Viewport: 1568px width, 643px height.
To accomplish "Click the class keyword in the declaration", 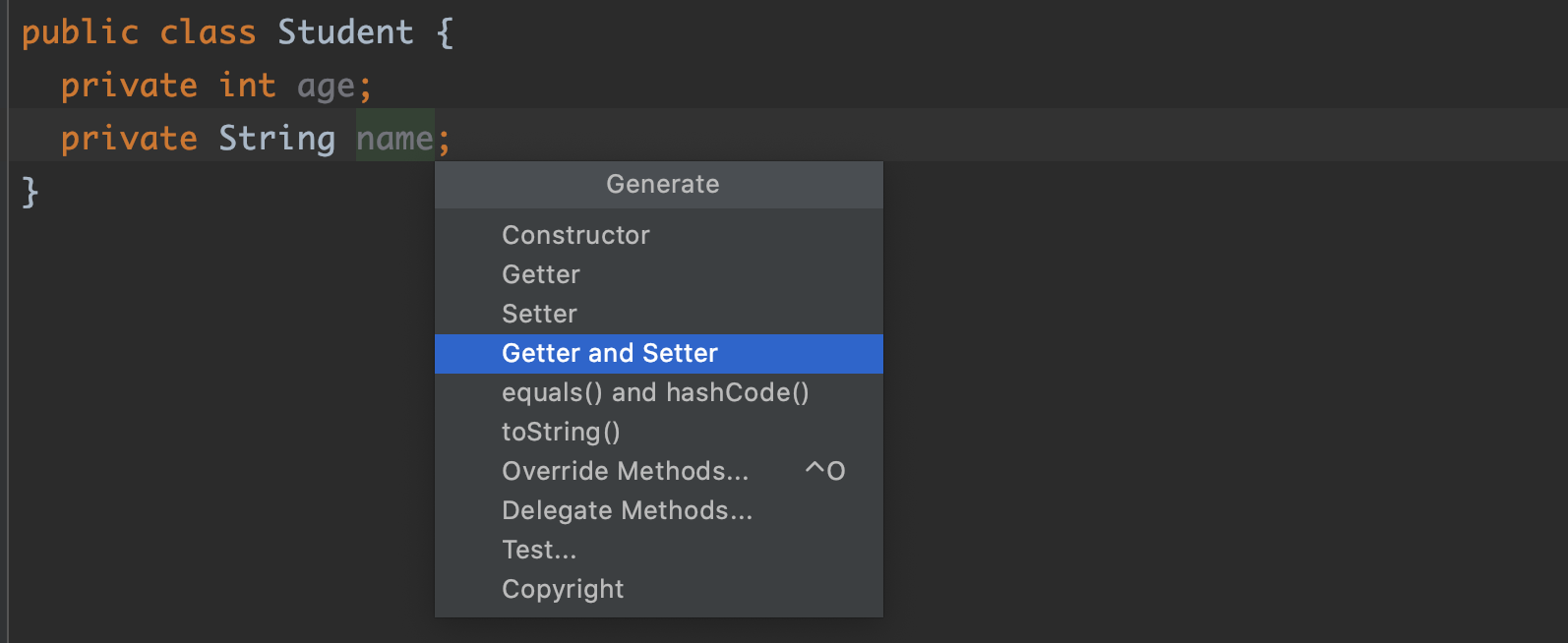I will (208, 32).
